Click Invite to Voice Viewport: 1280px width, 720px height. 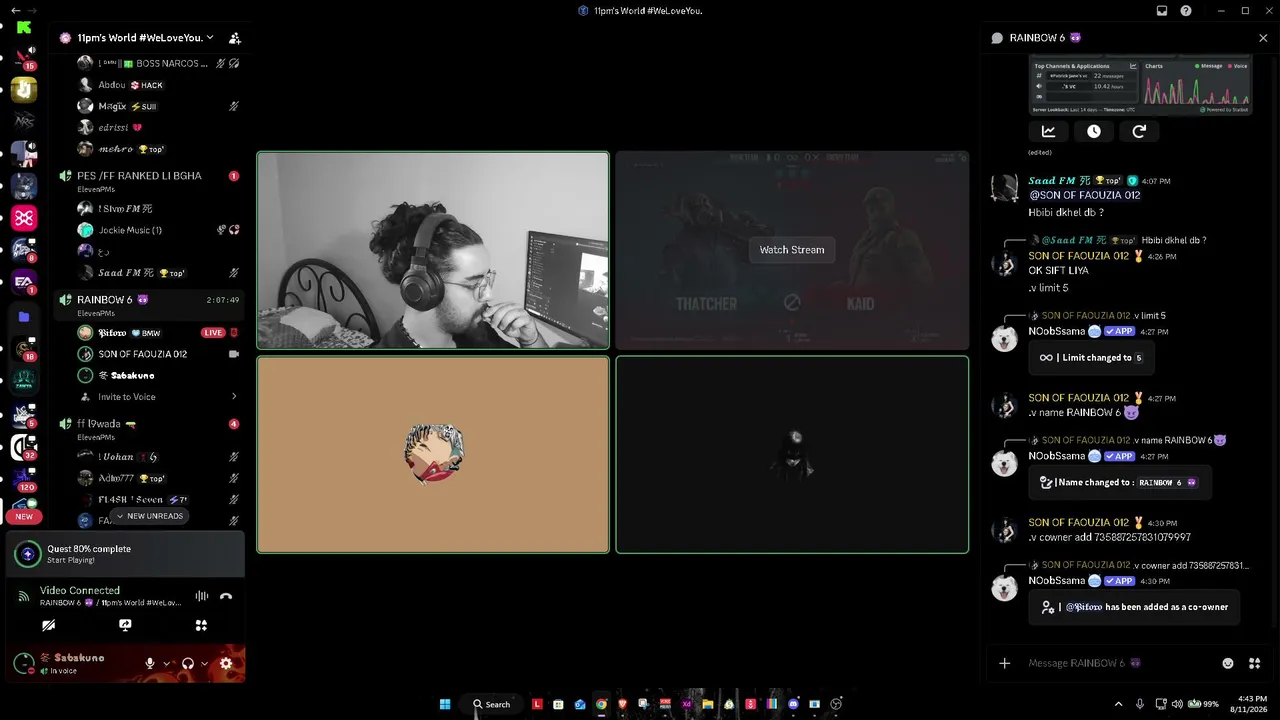pos(127,397)
